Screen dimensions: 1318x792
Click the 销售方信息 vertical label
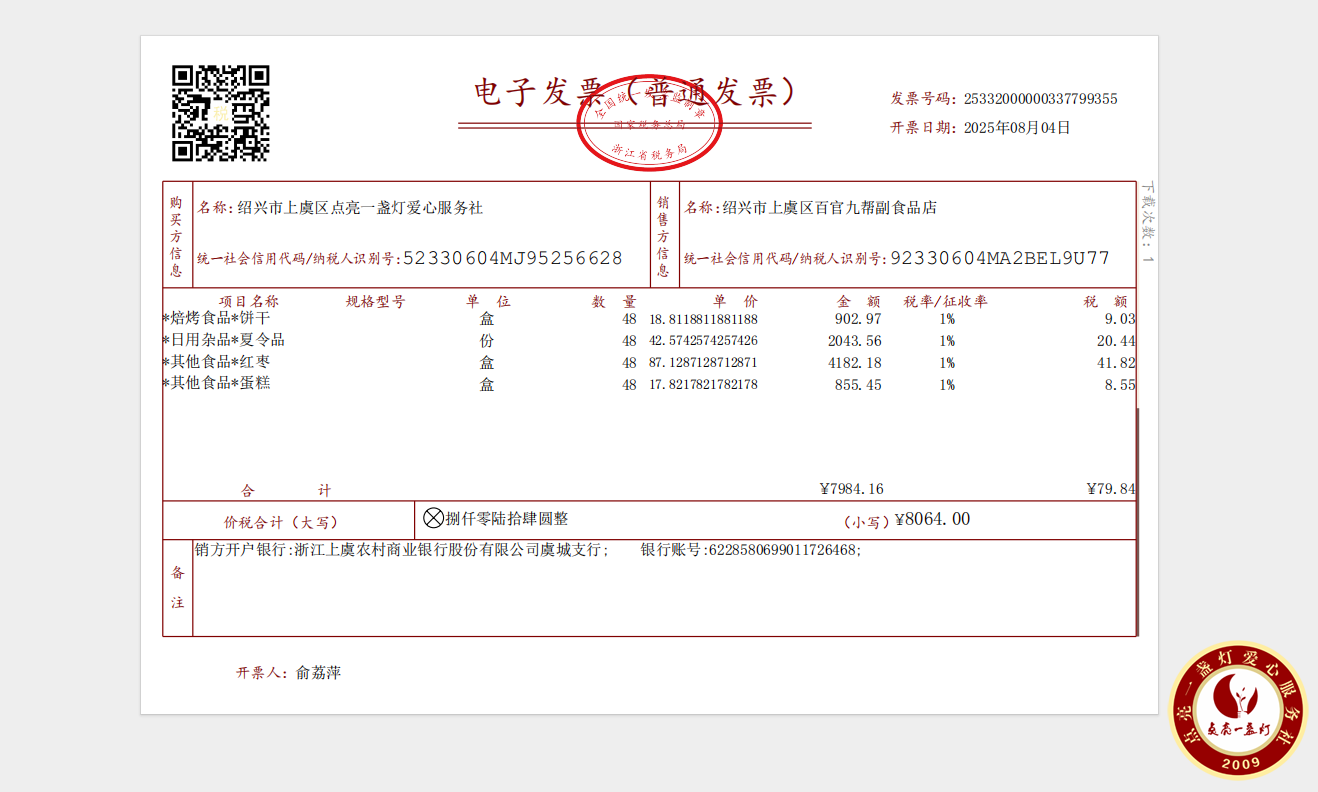[663, 236]
